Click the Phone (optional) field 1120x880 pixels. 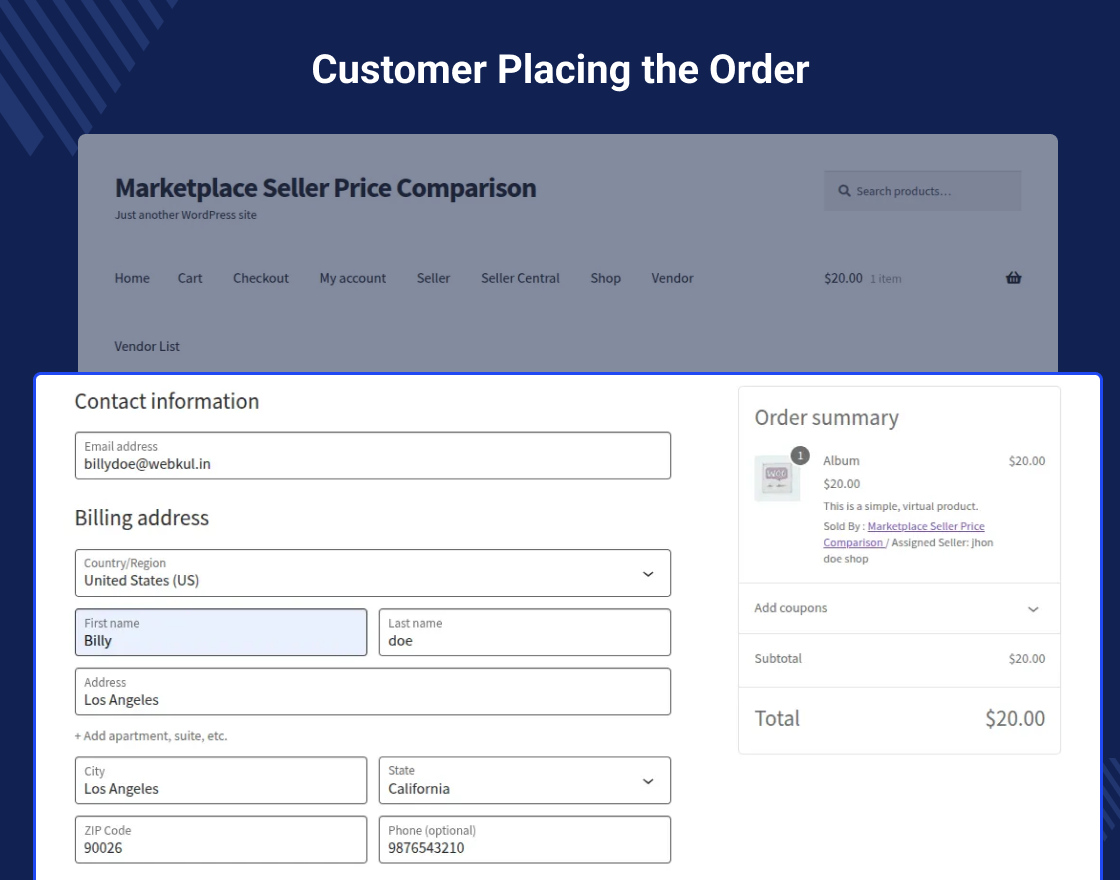click(525, 839)
